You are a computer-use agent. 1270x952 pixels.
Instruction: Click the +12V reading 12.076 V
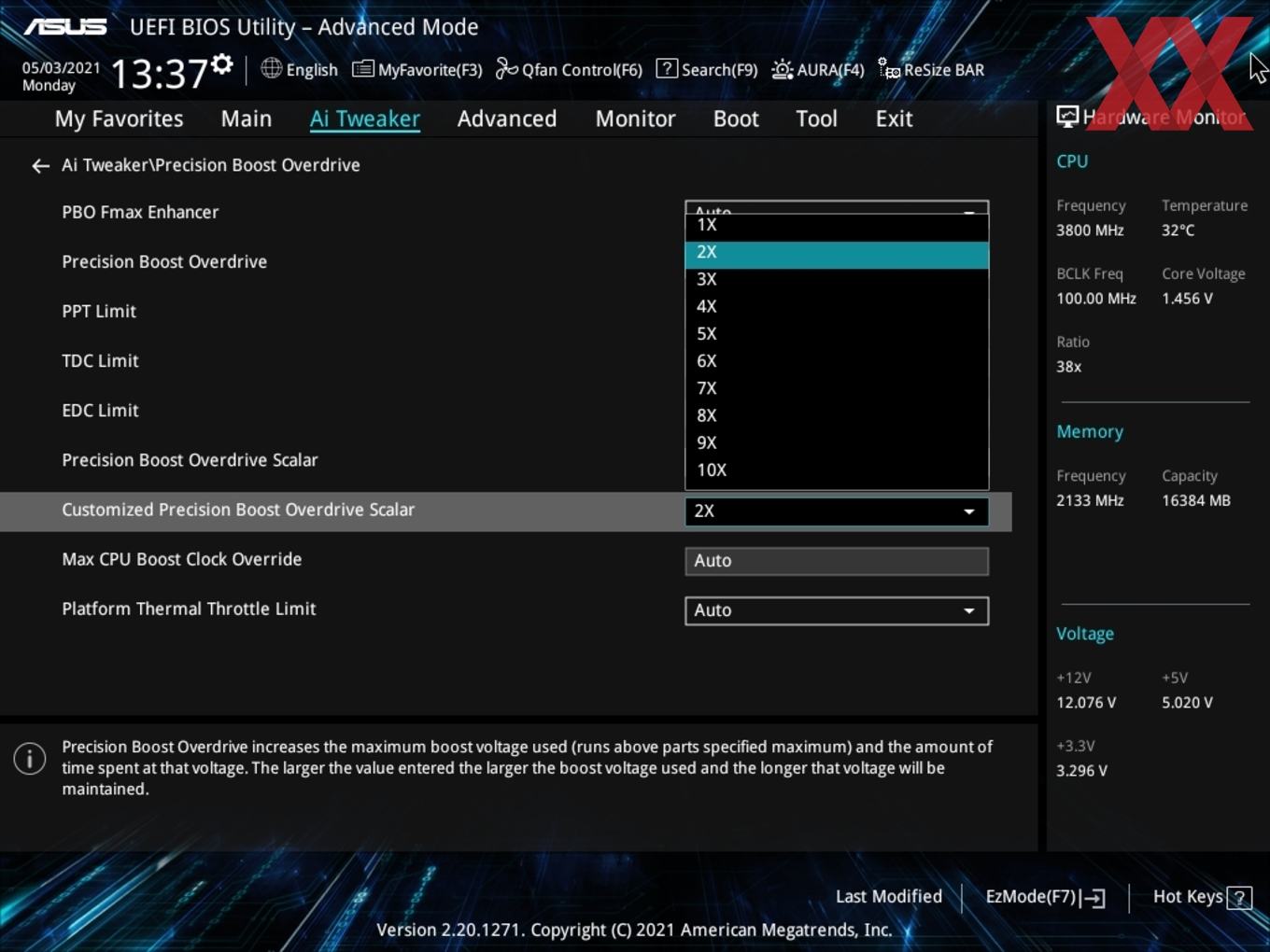[1086, 703]
